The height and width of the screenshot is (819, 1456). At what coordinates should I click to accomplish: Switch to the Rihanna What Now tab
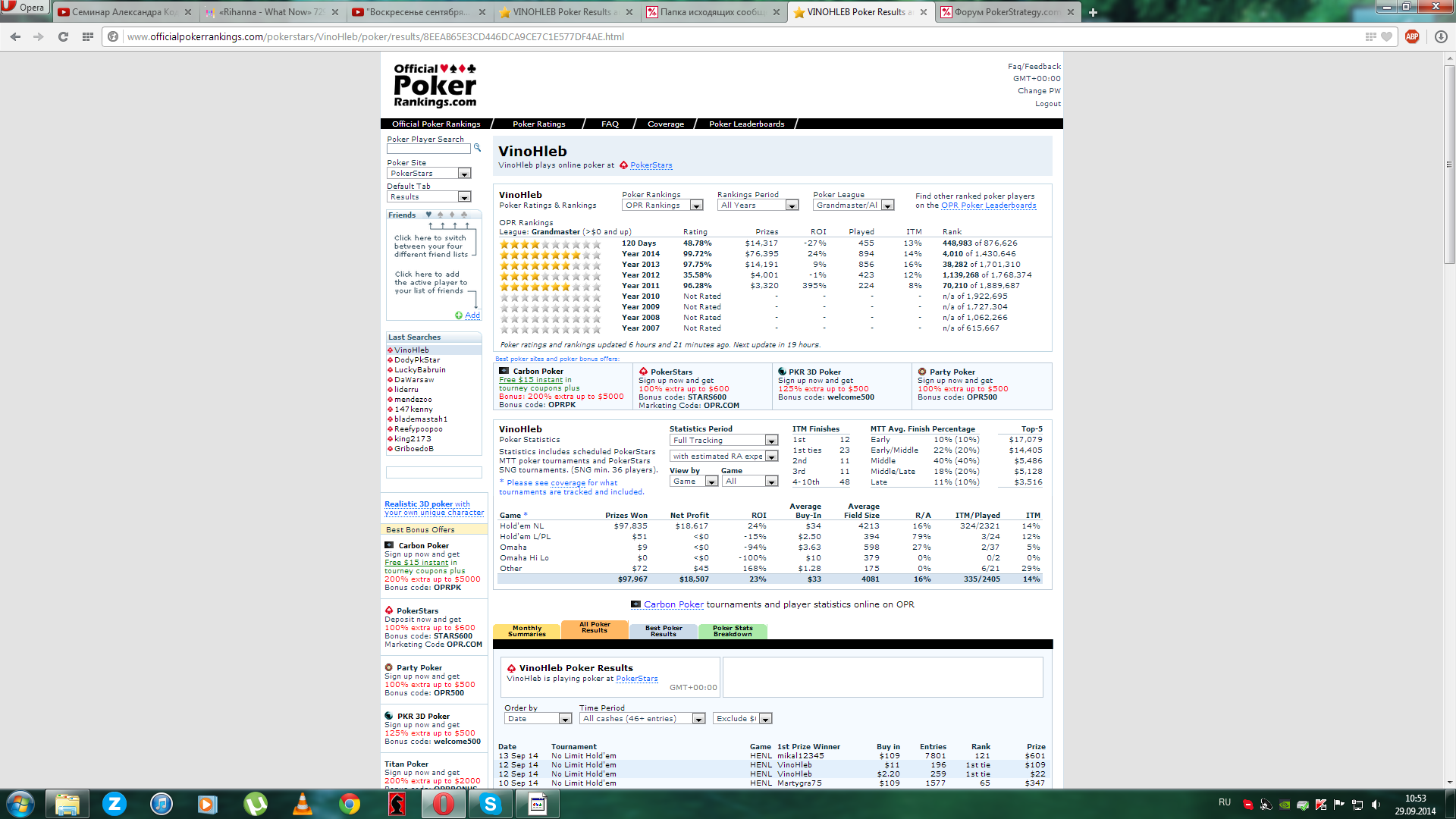coord(270,12)
